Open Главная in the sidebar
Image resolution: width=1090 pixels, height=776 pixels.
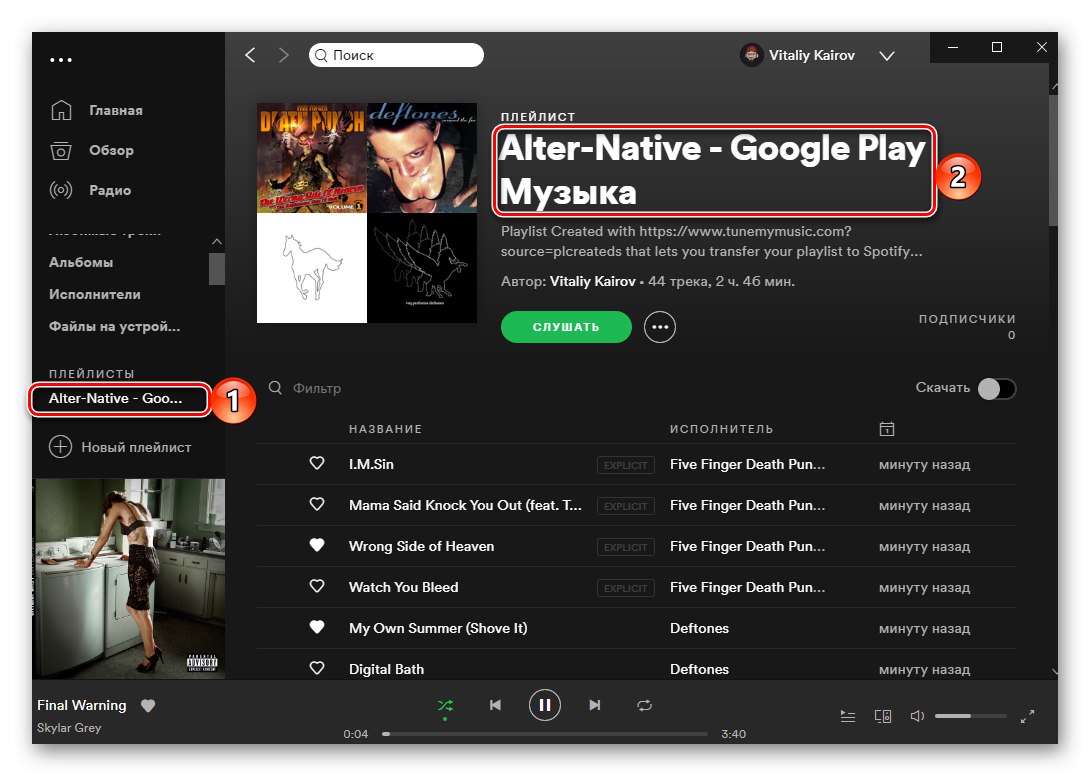click(115, 110)
